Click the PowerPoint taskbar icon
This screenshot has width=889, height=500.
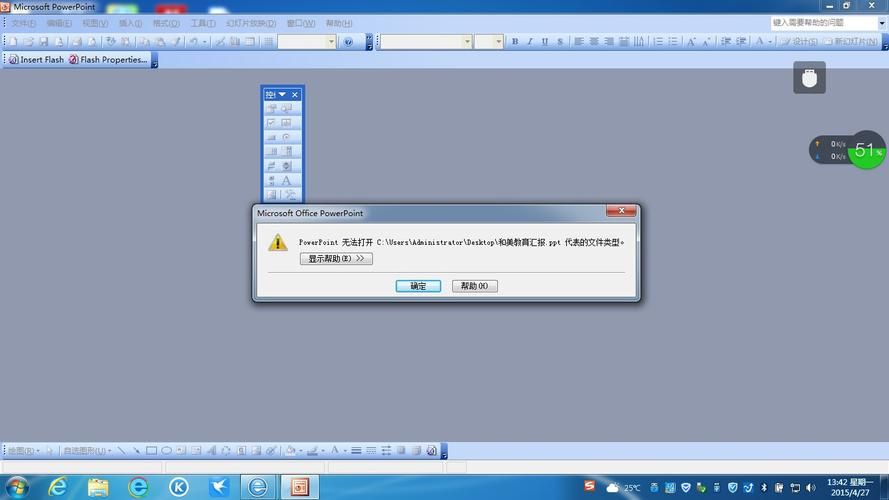[300, 487]
